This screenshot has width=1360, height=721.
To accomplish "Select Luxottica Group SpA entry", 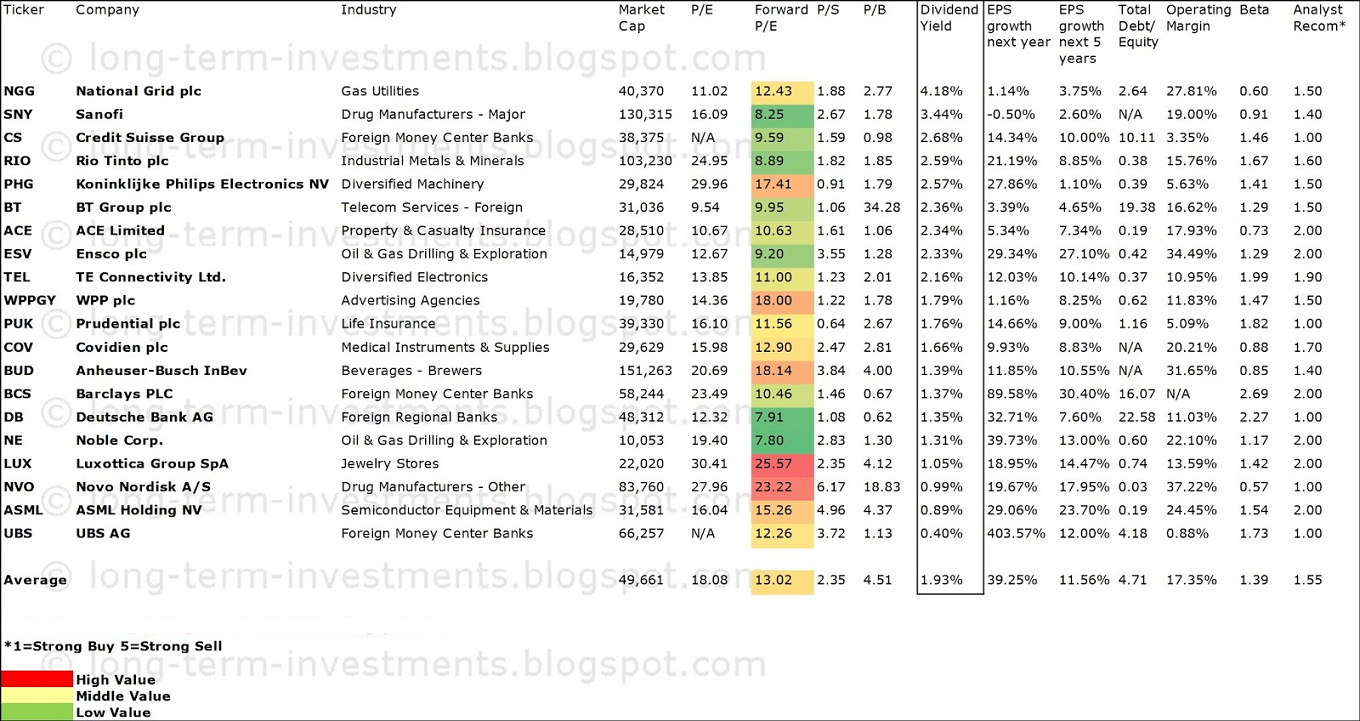I will [x=152, y=463].
